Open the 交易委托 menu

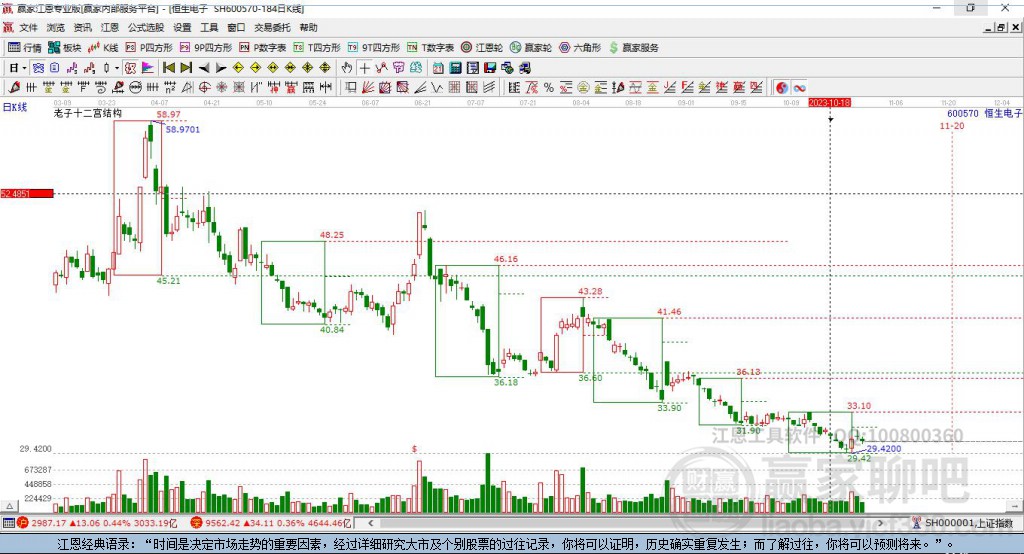coord(272,27)
